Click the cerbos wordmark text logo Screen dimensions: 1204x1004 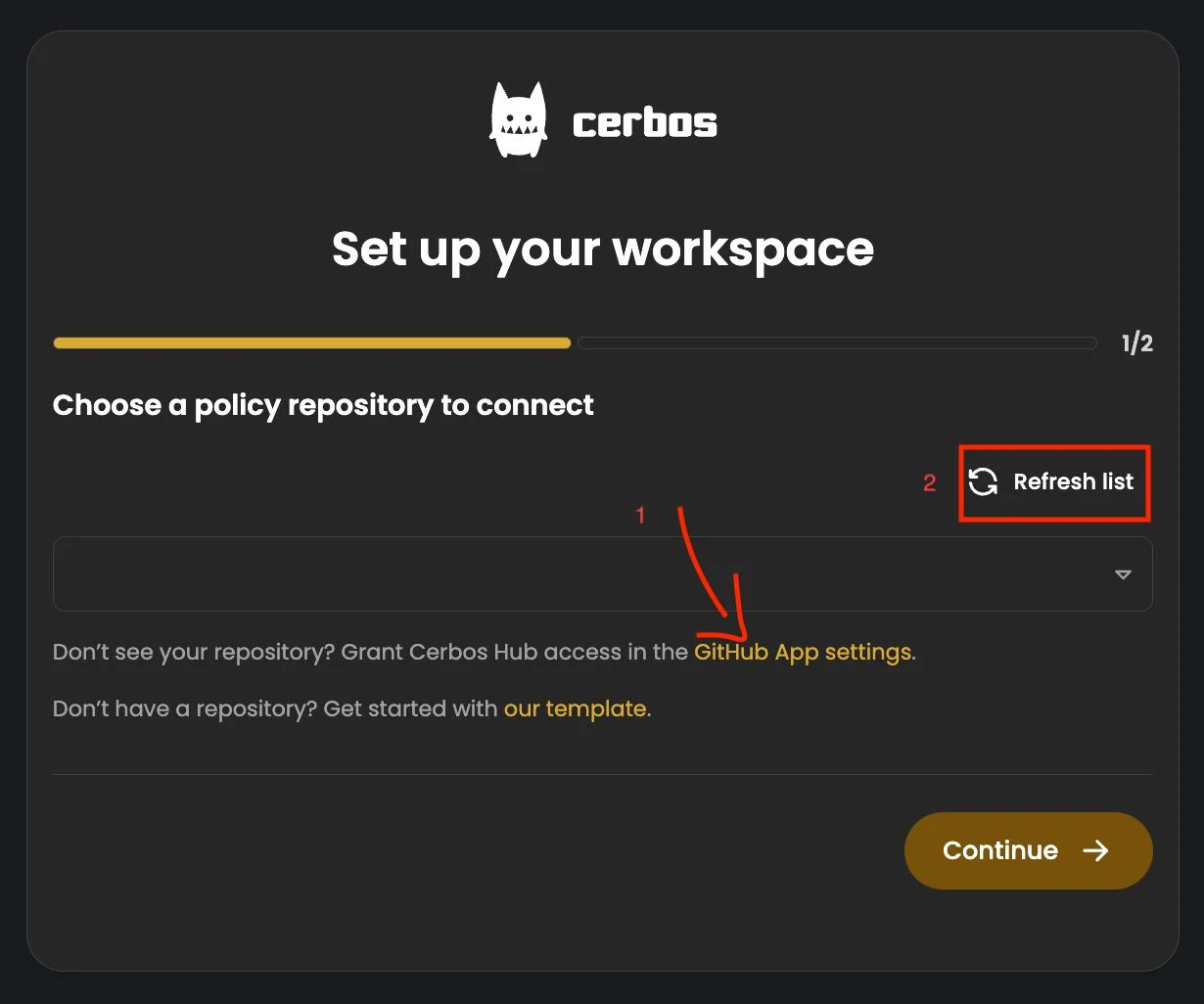coord(644,123)
